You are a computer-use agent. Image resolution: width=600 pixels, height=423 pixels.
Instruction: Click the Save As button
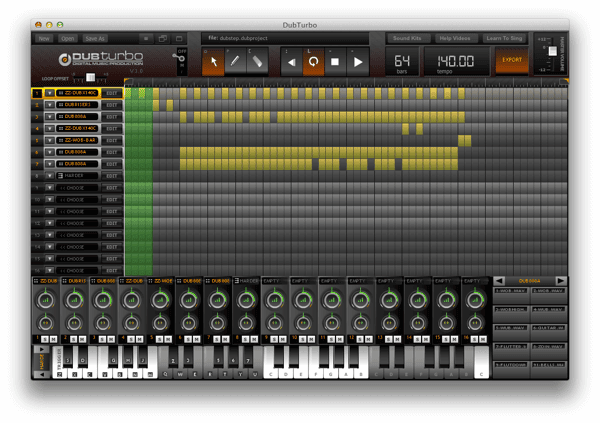95,38
